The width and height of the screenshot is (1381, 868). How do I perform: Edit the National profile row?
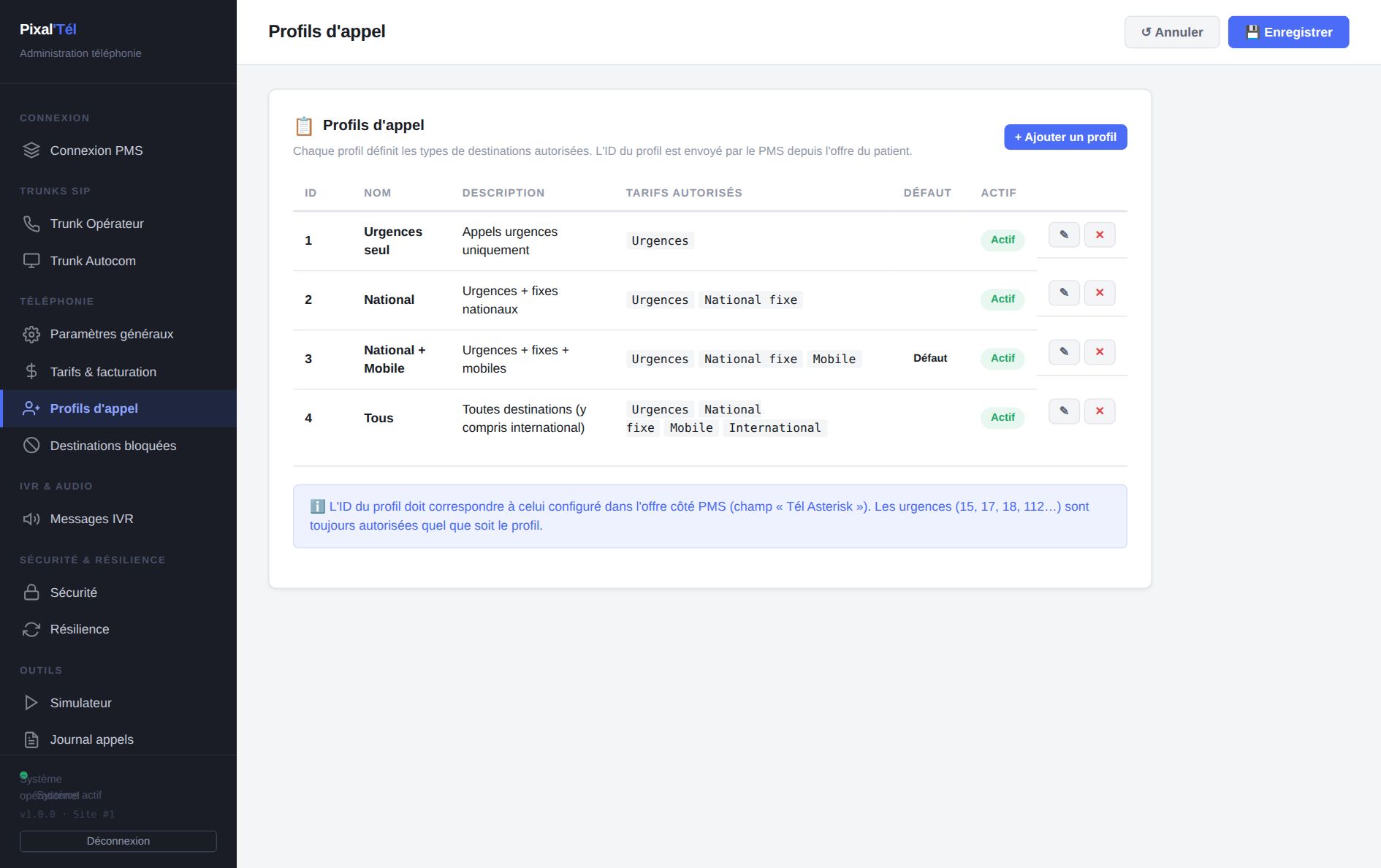coord(1064,292)
